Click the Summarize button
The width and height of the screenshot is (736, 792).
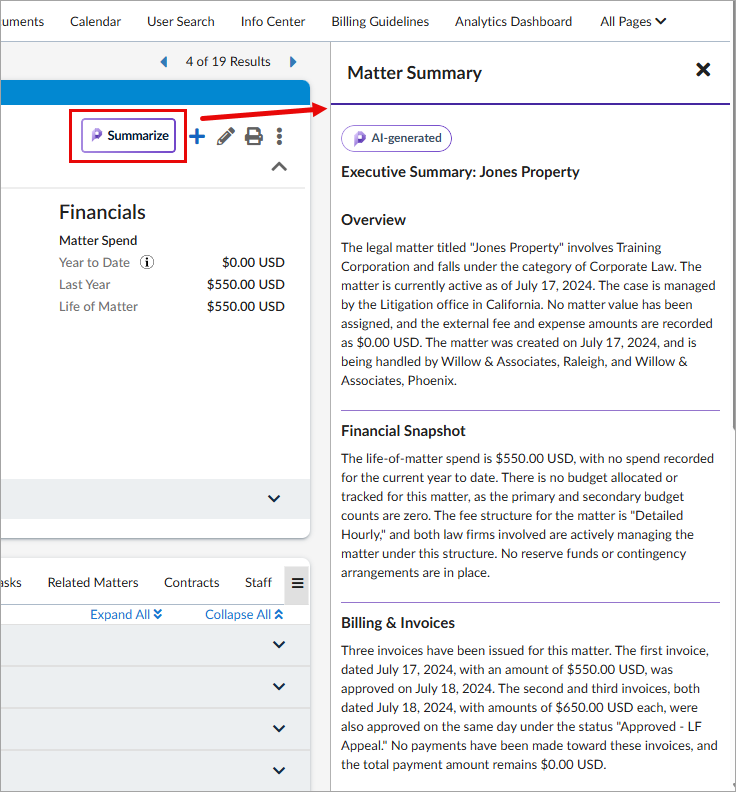pyautogui.click(x=128, y=135)
